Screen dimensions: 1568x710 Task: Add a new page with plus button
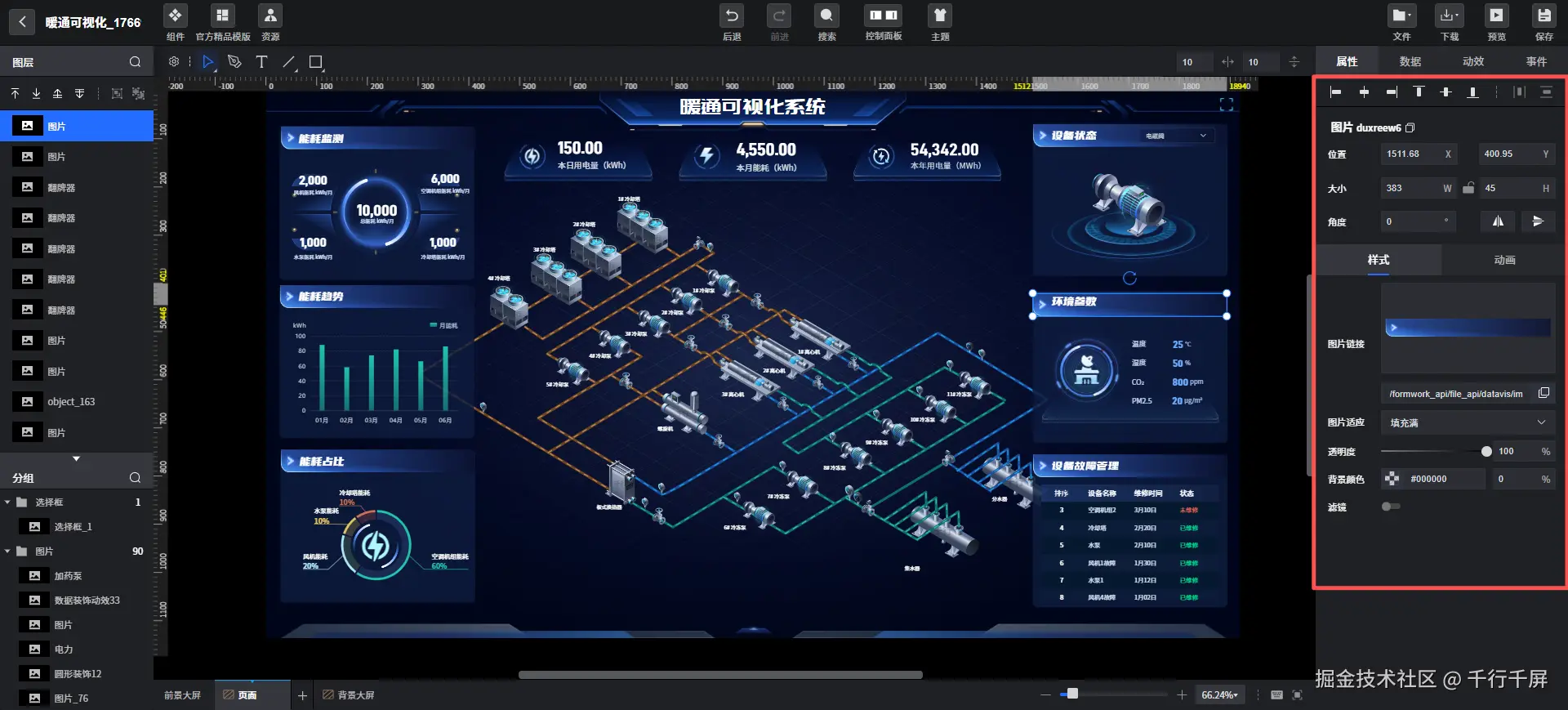pos(302,695)
